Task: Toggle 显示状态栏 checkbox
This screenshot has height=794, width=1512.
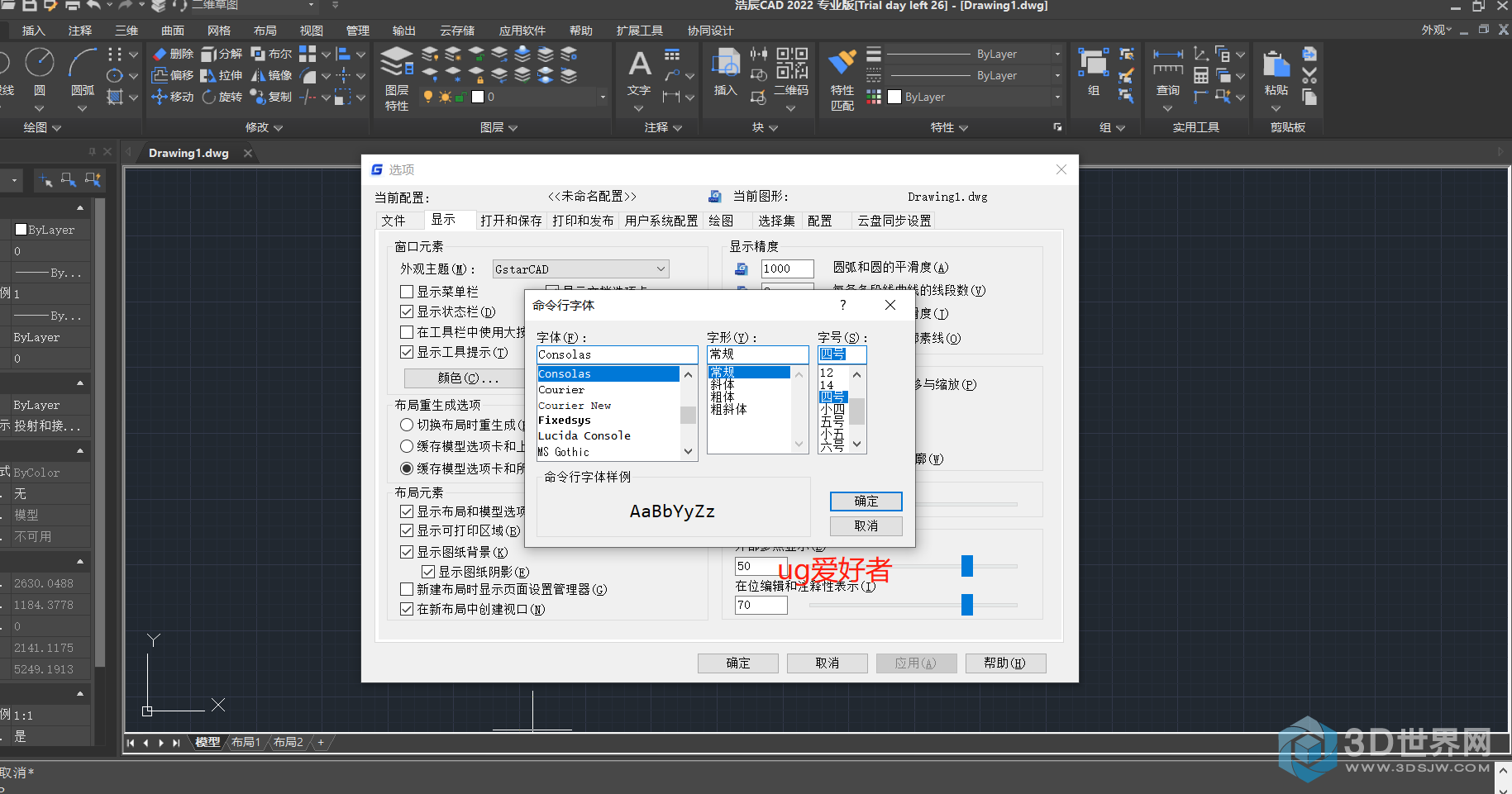Action: (407, 311)
